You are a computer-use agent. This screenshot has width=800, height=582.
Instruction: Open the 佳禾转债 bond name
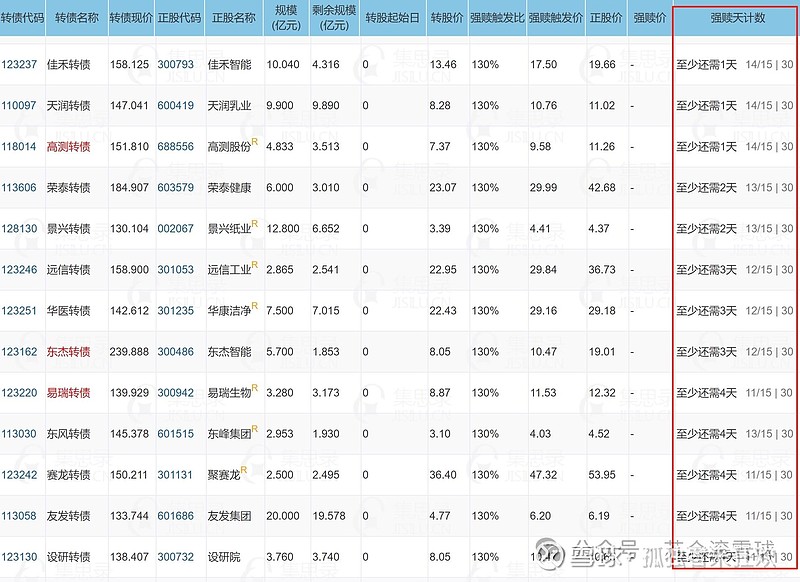coord(68,65)
